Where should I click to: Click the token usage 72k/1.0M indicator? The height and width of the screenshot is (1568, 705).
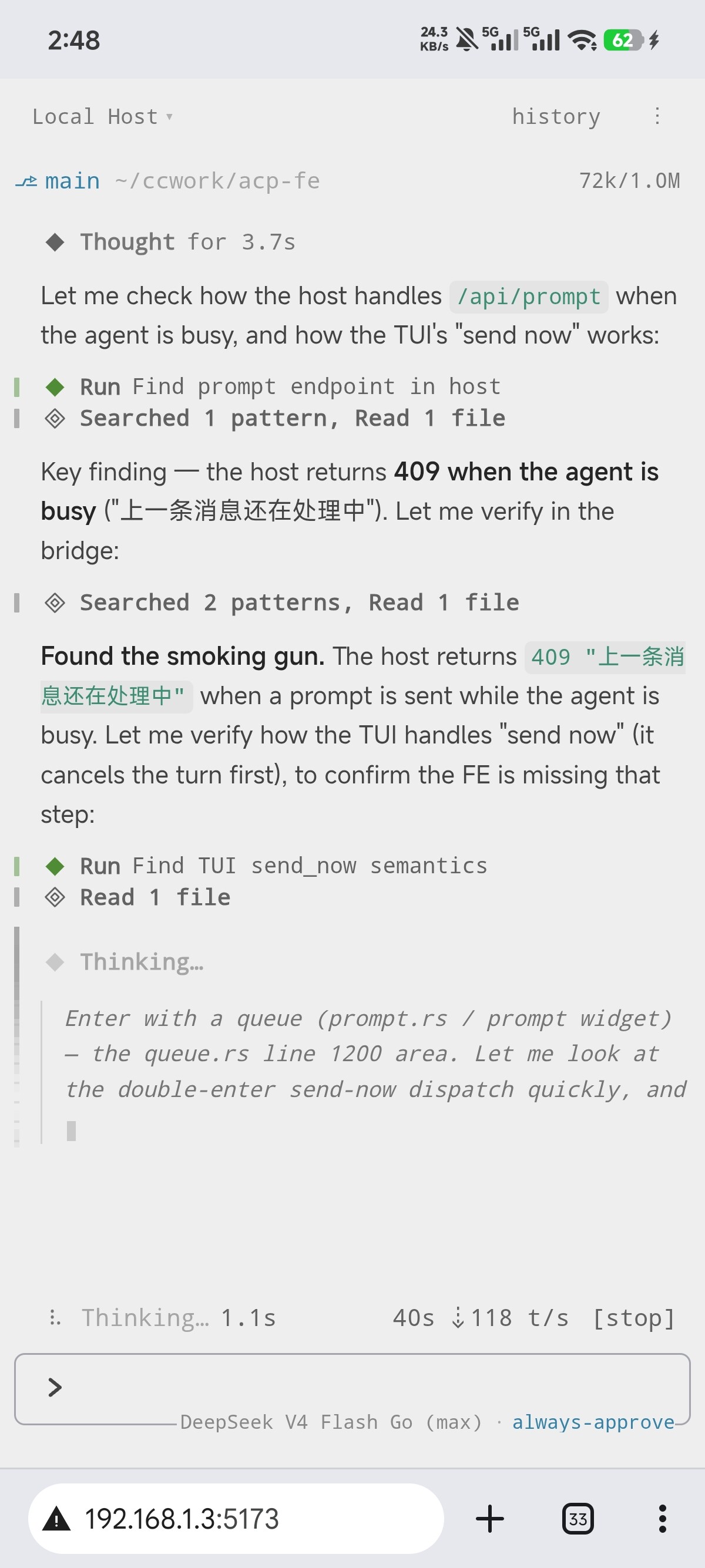tap(629, 181)
